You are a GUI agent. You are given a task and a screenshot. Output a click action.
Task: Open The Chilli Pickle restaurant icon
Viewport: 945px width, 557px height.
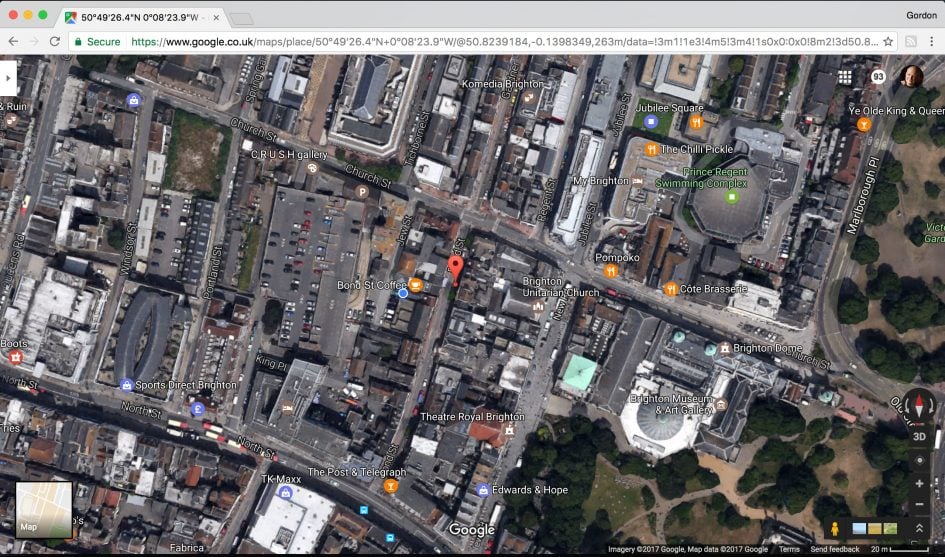(x=651, y=149)
